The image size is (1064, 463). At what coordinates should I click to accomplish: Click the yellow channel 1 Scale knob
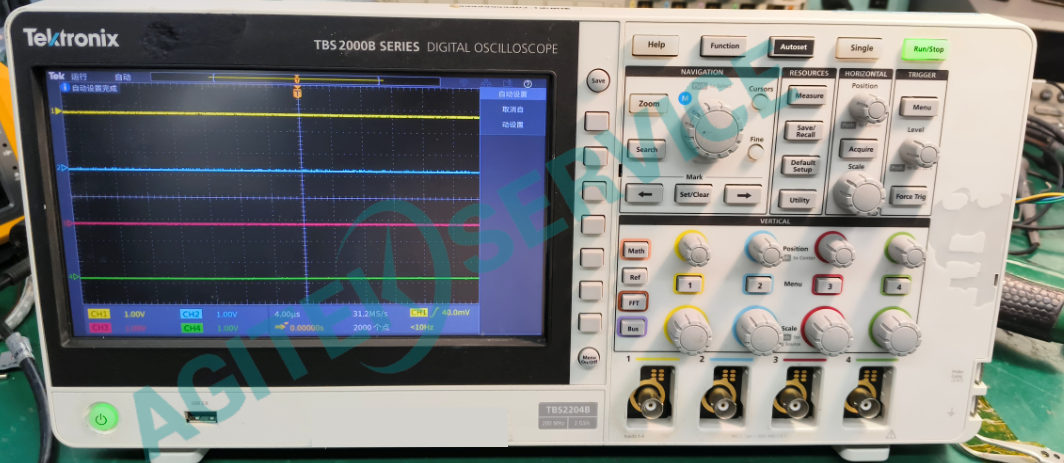(x=688, y=330)
